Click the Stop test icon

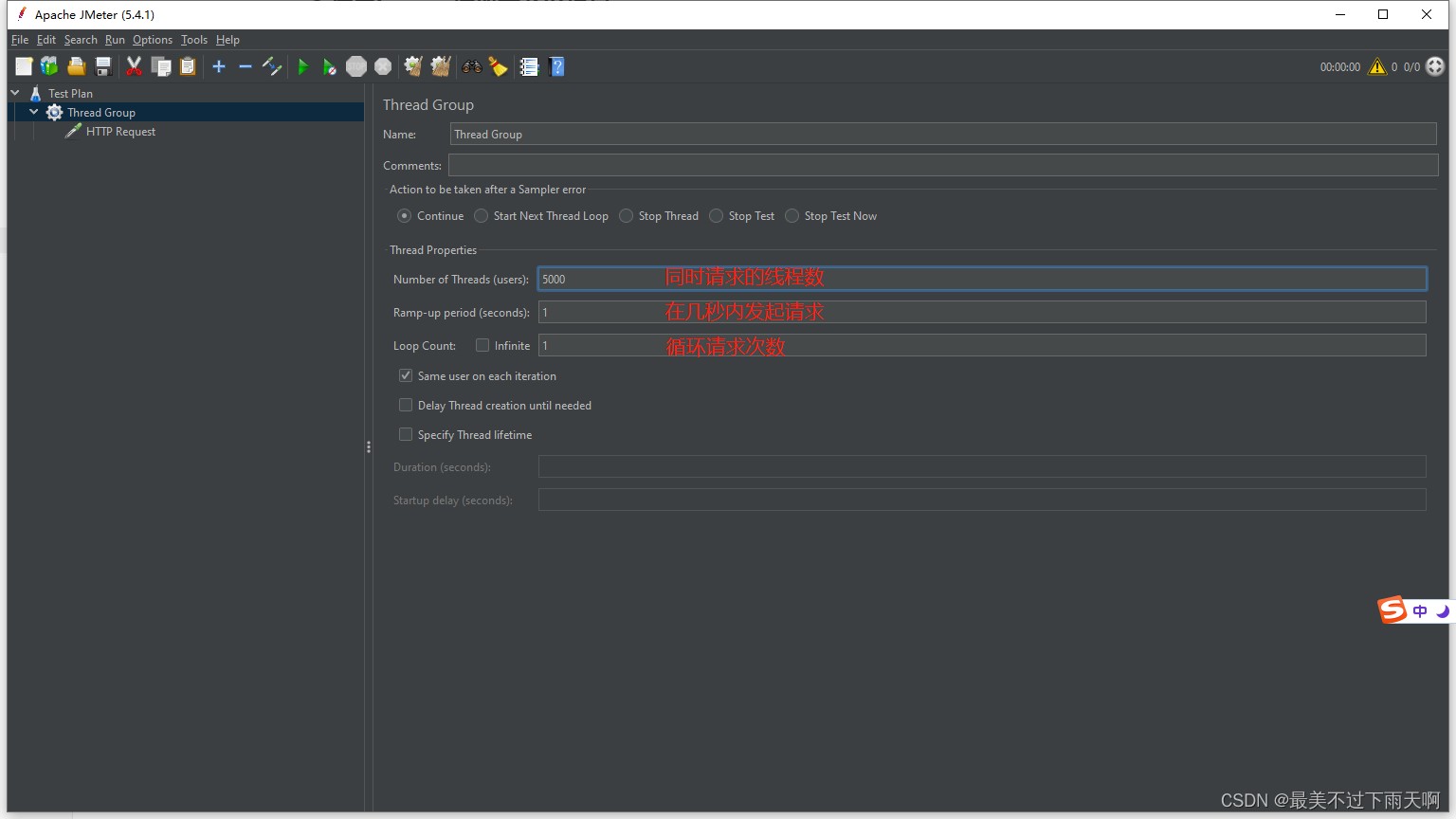tap(356, 66)
